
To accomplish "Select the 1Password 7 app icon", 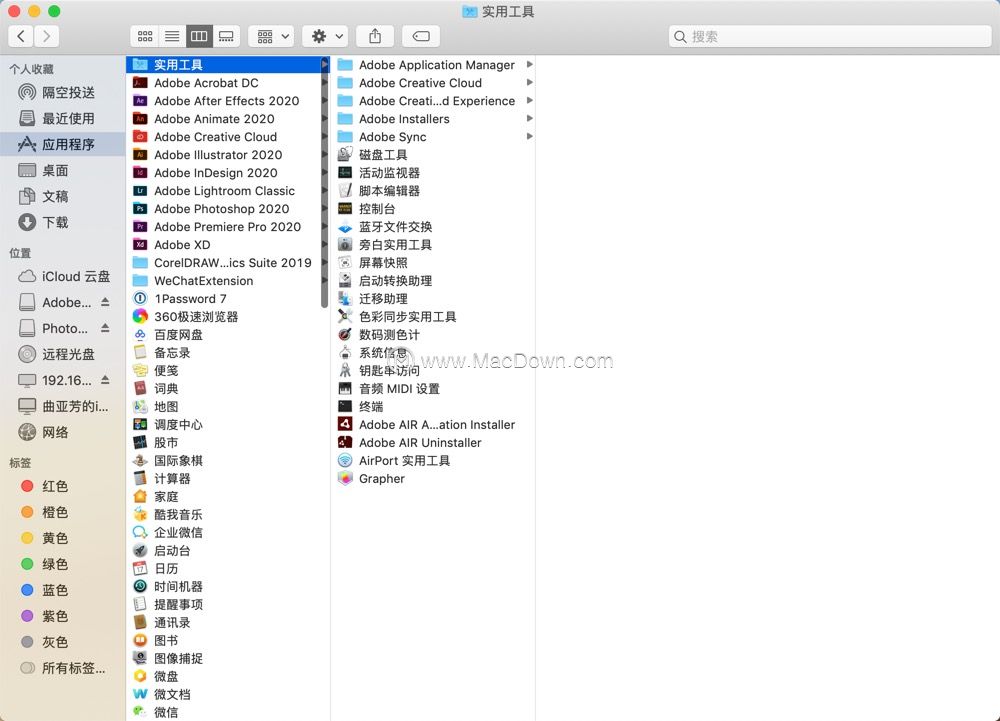I will coord(140,298).
